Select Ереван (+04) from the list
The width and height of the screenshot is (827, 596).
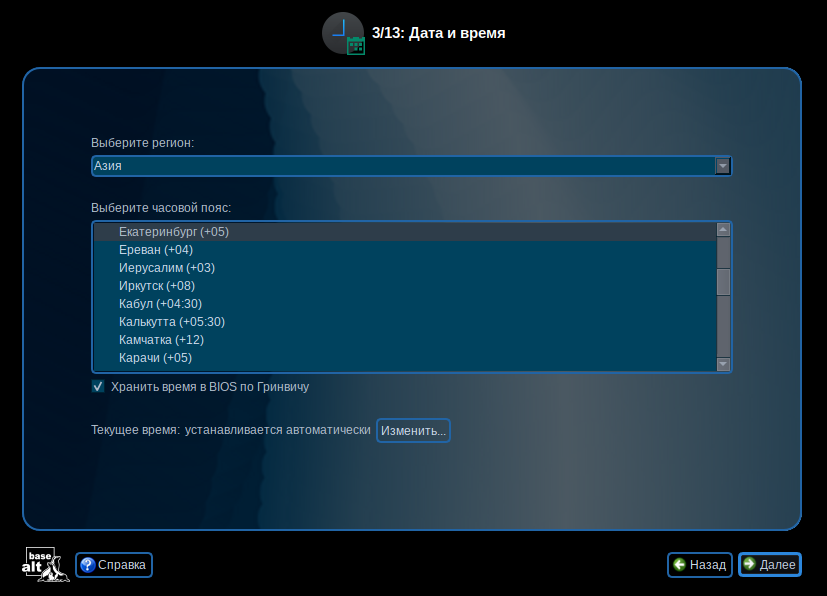point(156,250)
